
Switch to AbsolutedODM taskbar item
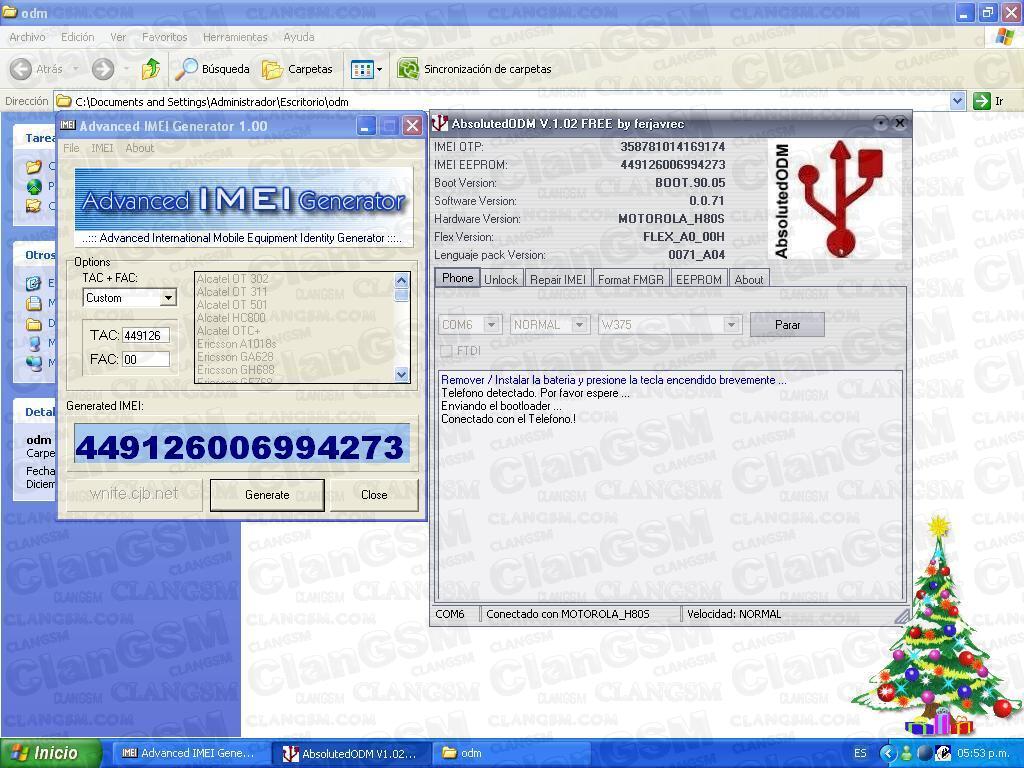click(x=350, y=753)
